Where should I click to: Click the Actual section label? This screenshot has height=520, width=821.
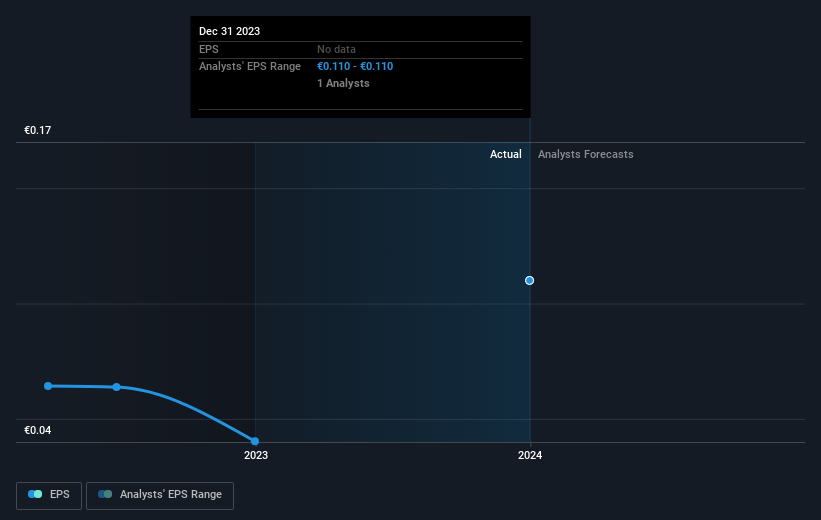(x=505, y=154)
